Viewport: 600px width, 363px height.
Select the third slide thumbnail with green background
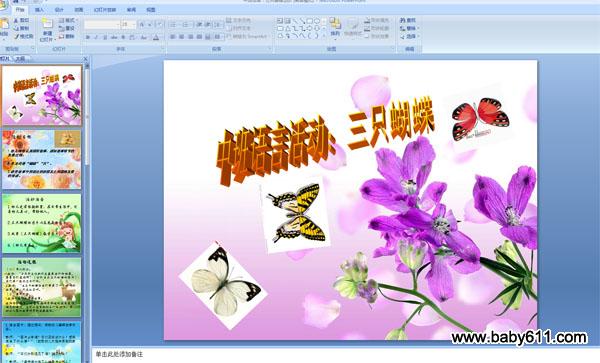pos(42,223)
